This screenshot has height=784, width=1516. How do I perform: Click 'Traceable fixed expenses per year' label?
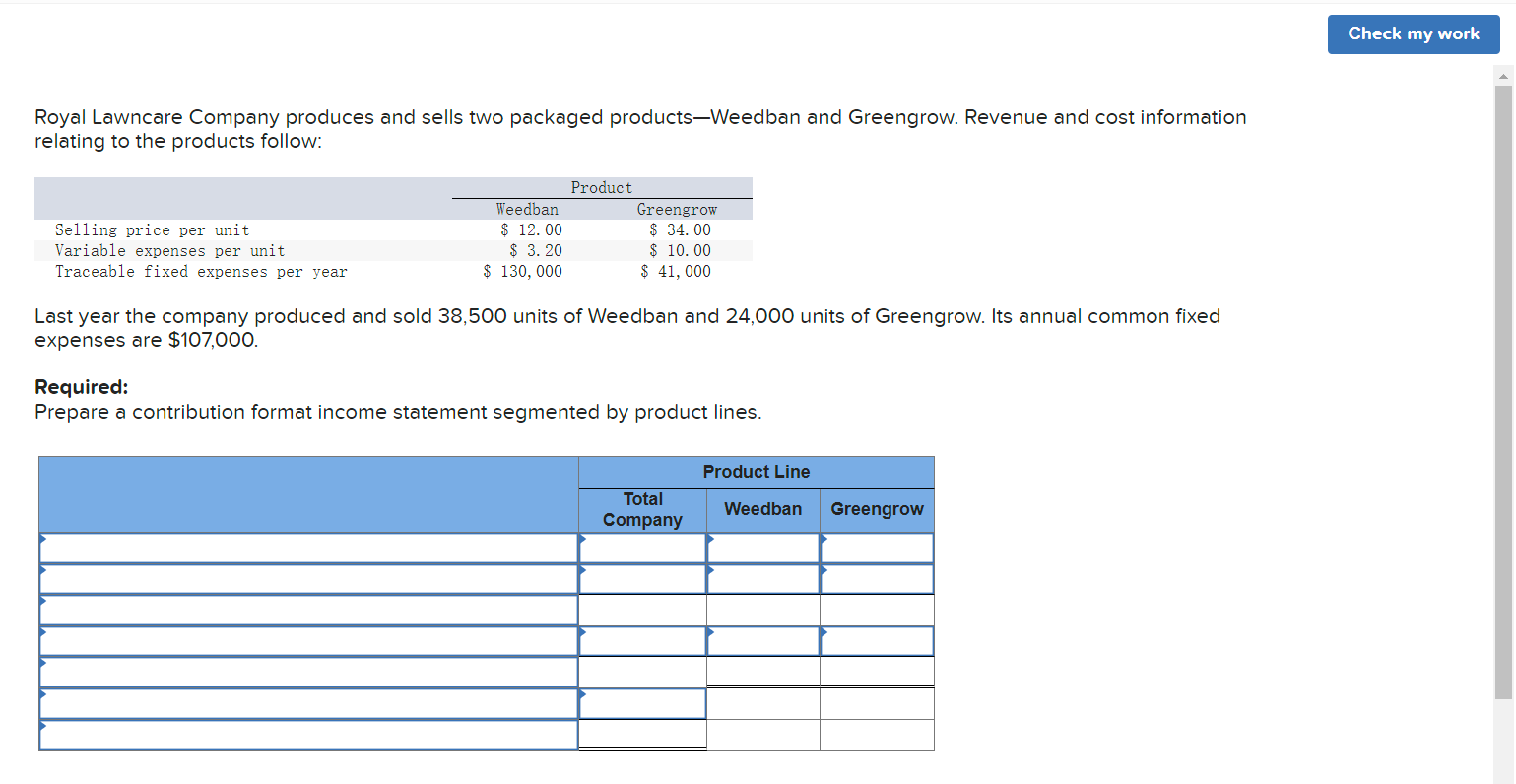click(x=201, y=272)
